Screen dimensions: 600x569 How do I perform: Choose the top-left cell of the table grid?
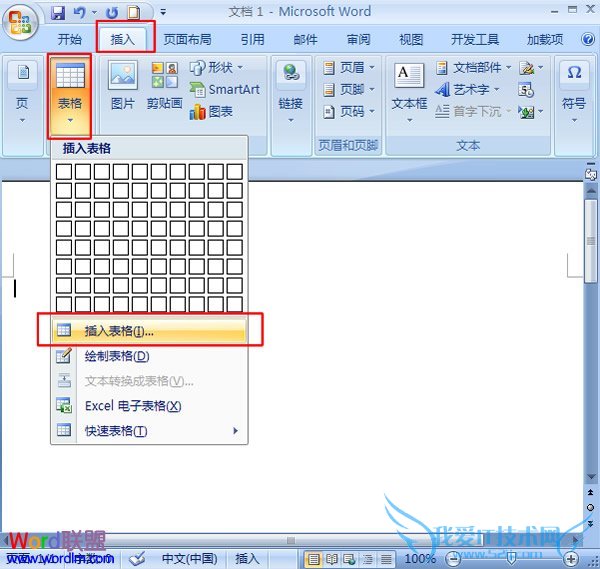64,171
